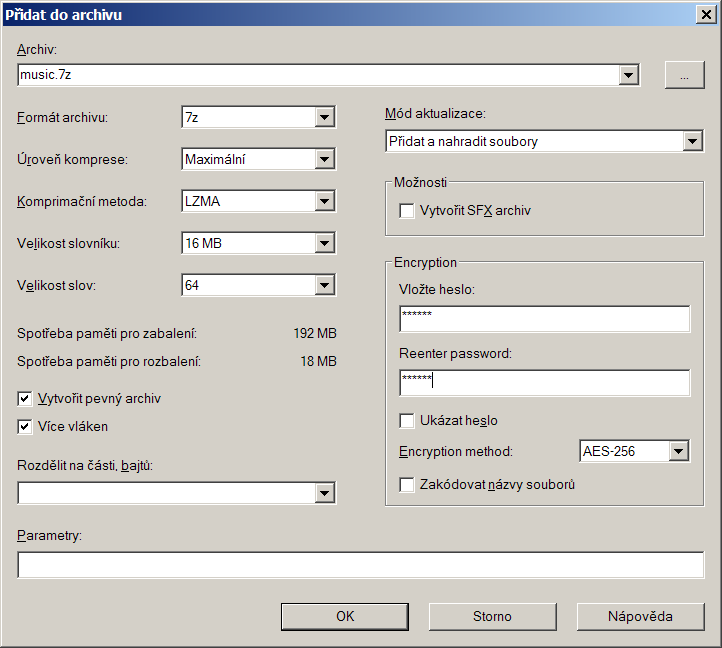Click the browse (...) button next to archive name
Screen dimensions: 722x648
tap(684, 75)
